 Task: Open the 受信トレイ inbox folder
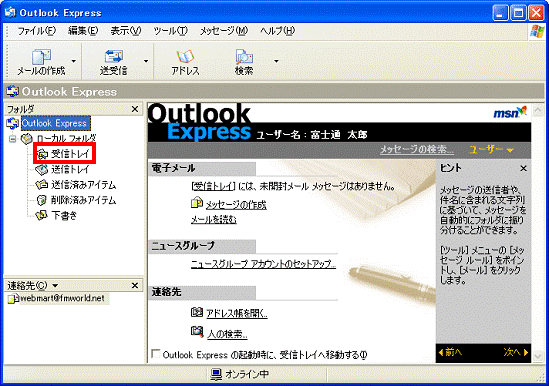coord(70,153)
